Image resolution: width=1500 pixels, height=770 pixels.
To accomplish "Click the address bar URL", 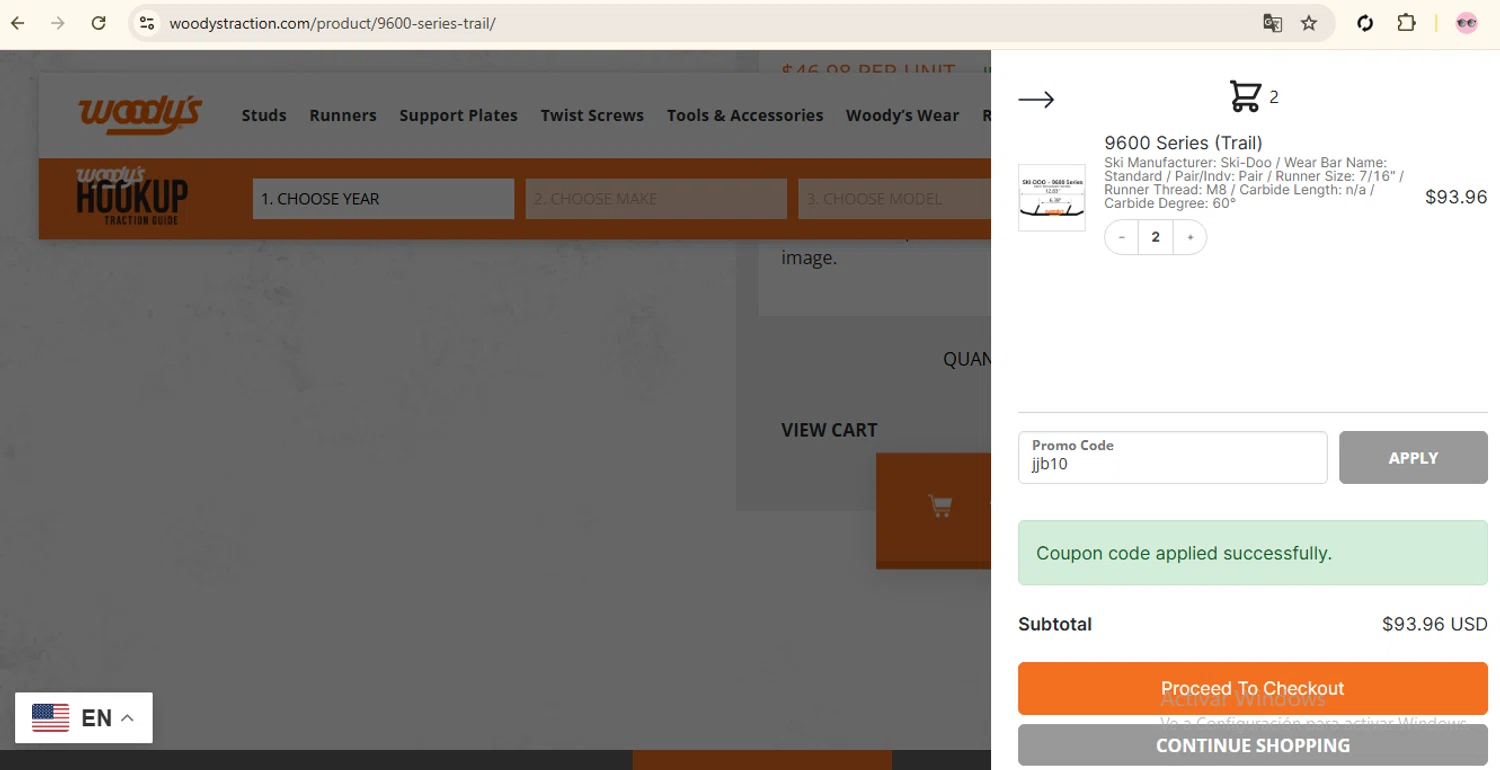I will [x=332, y=23].
